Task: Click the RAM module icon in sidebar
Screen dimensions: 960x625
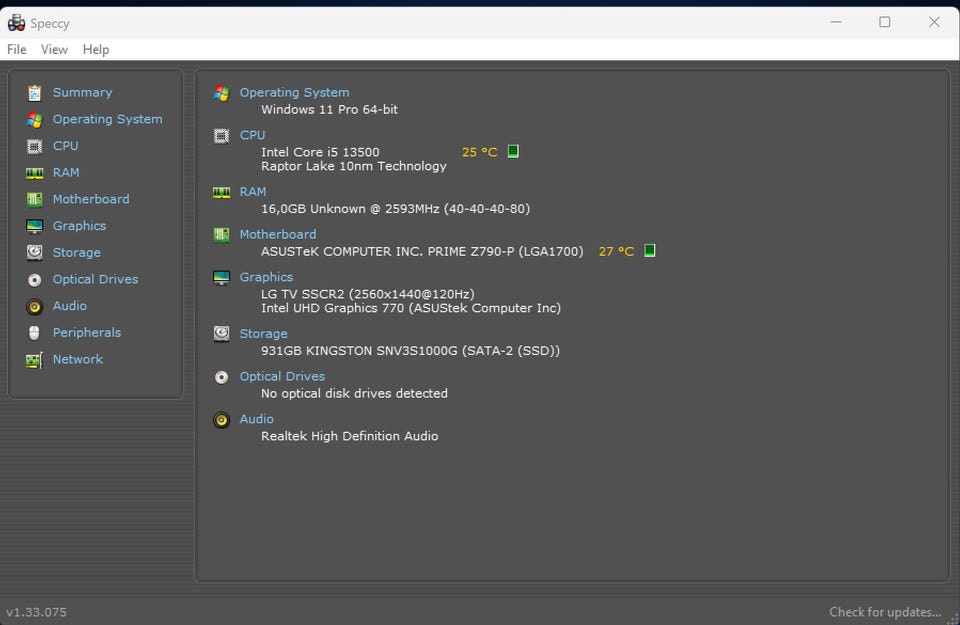Action: click(35, 173)
